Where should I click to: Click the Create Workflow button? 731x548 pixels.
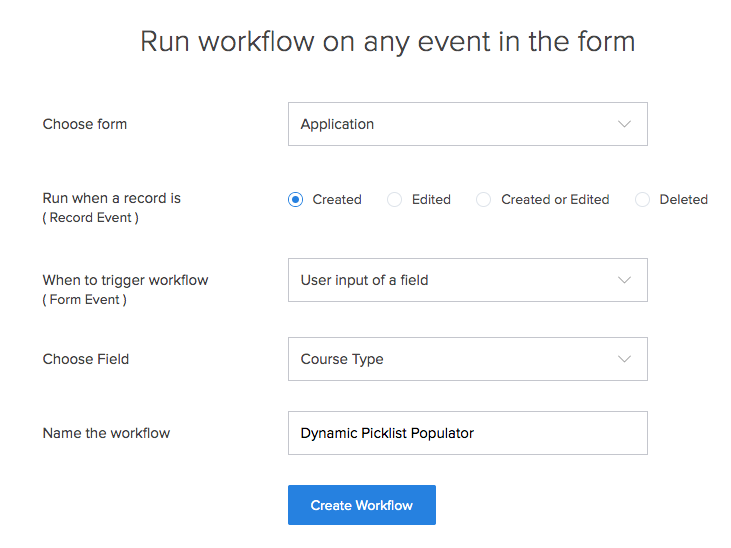362,505
